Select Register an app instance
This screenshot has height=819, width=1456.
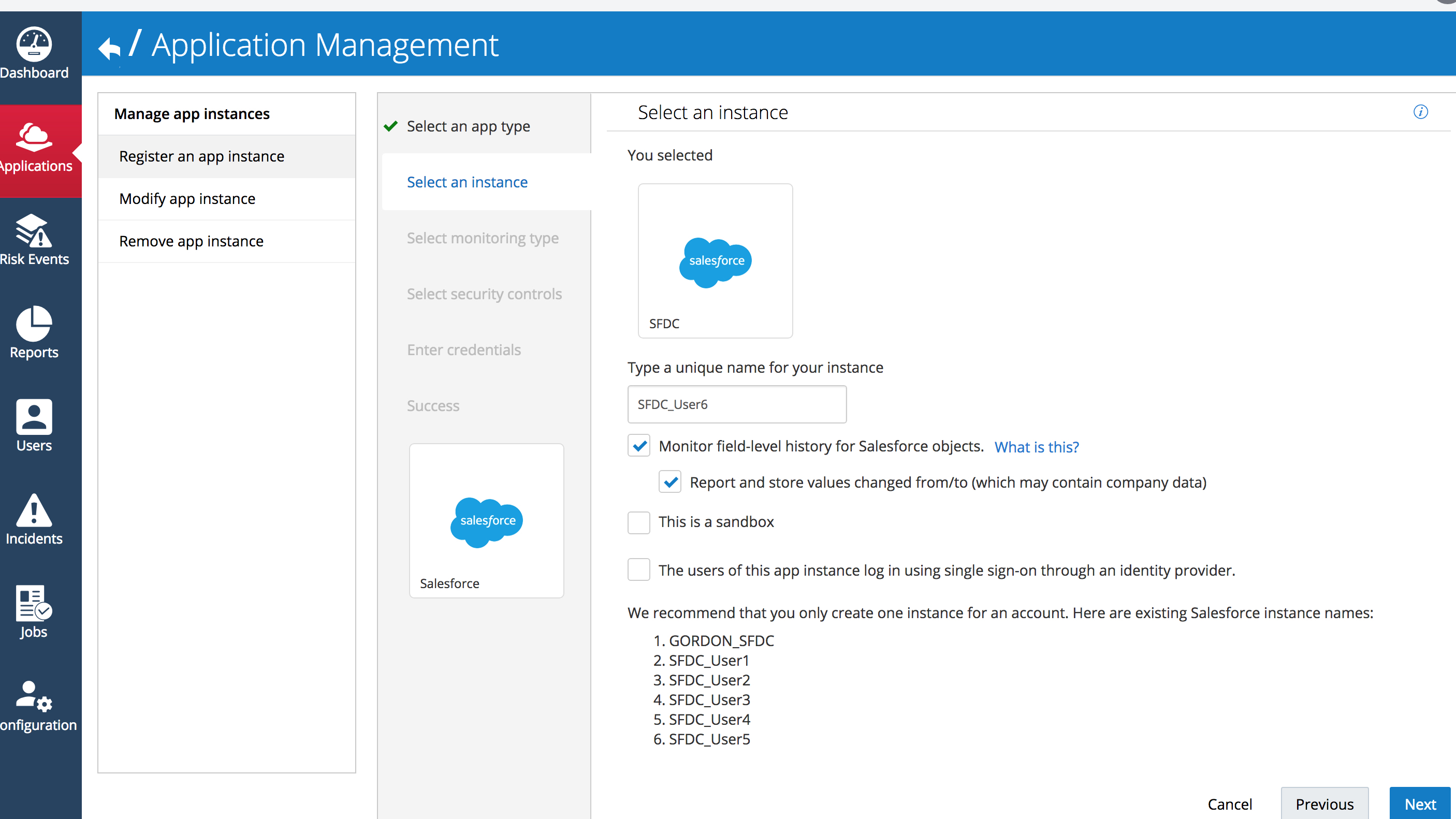[x=227, y=156]
